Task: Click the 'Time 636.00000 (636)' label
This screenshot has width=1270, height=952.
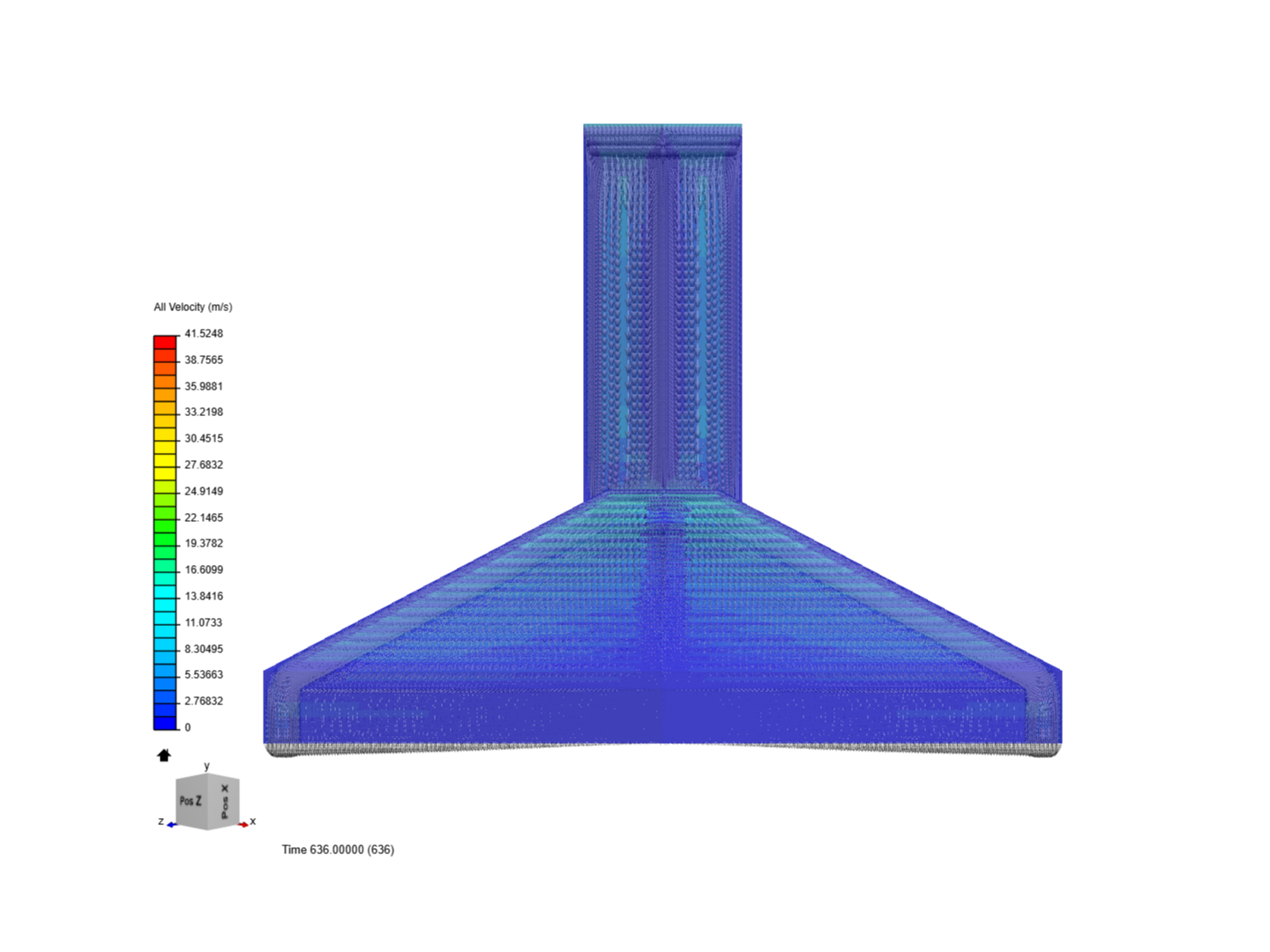Action: tap(338, 850)
